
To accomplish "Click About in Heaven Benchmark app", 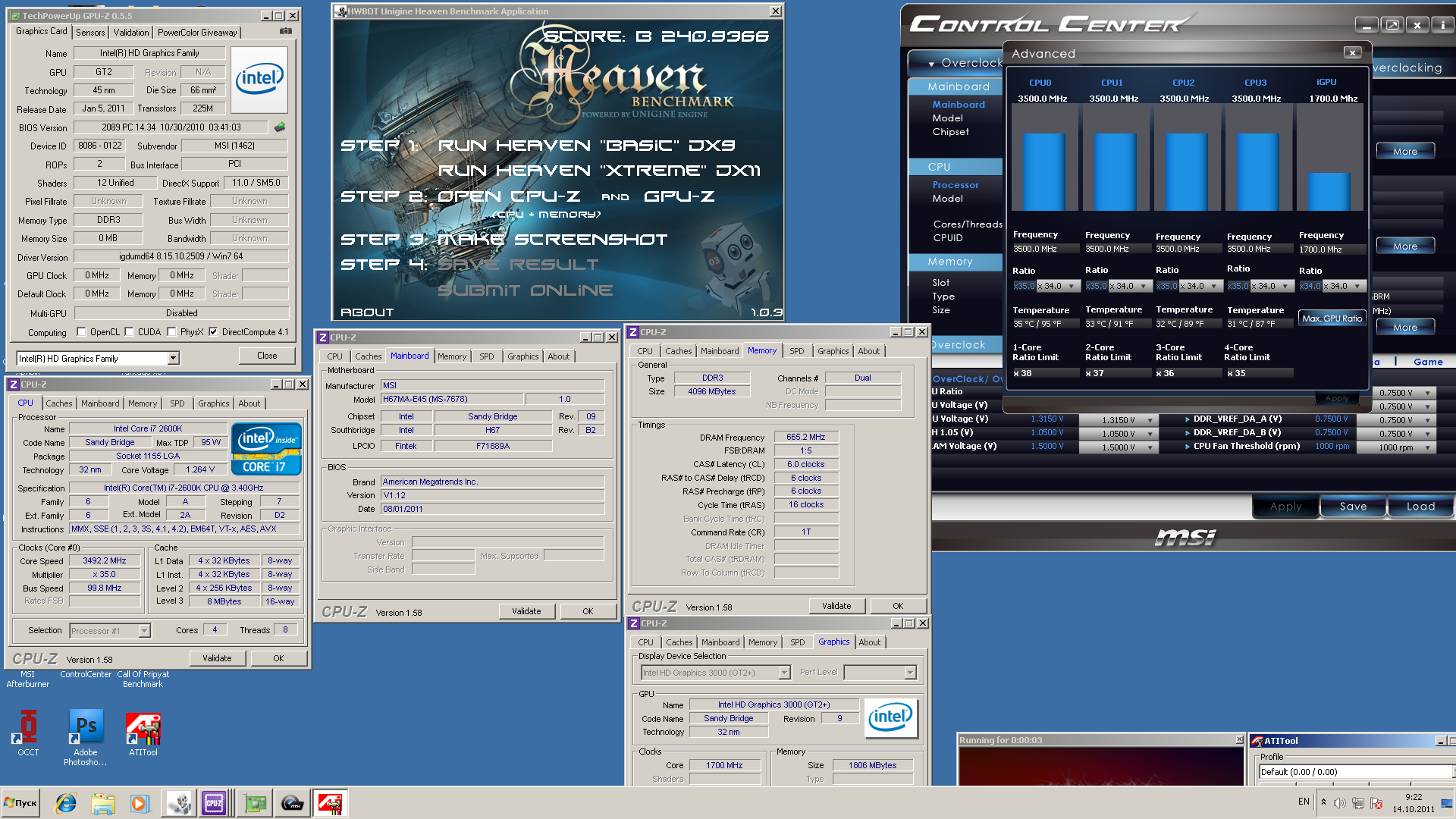I will [x=367, y=312].
